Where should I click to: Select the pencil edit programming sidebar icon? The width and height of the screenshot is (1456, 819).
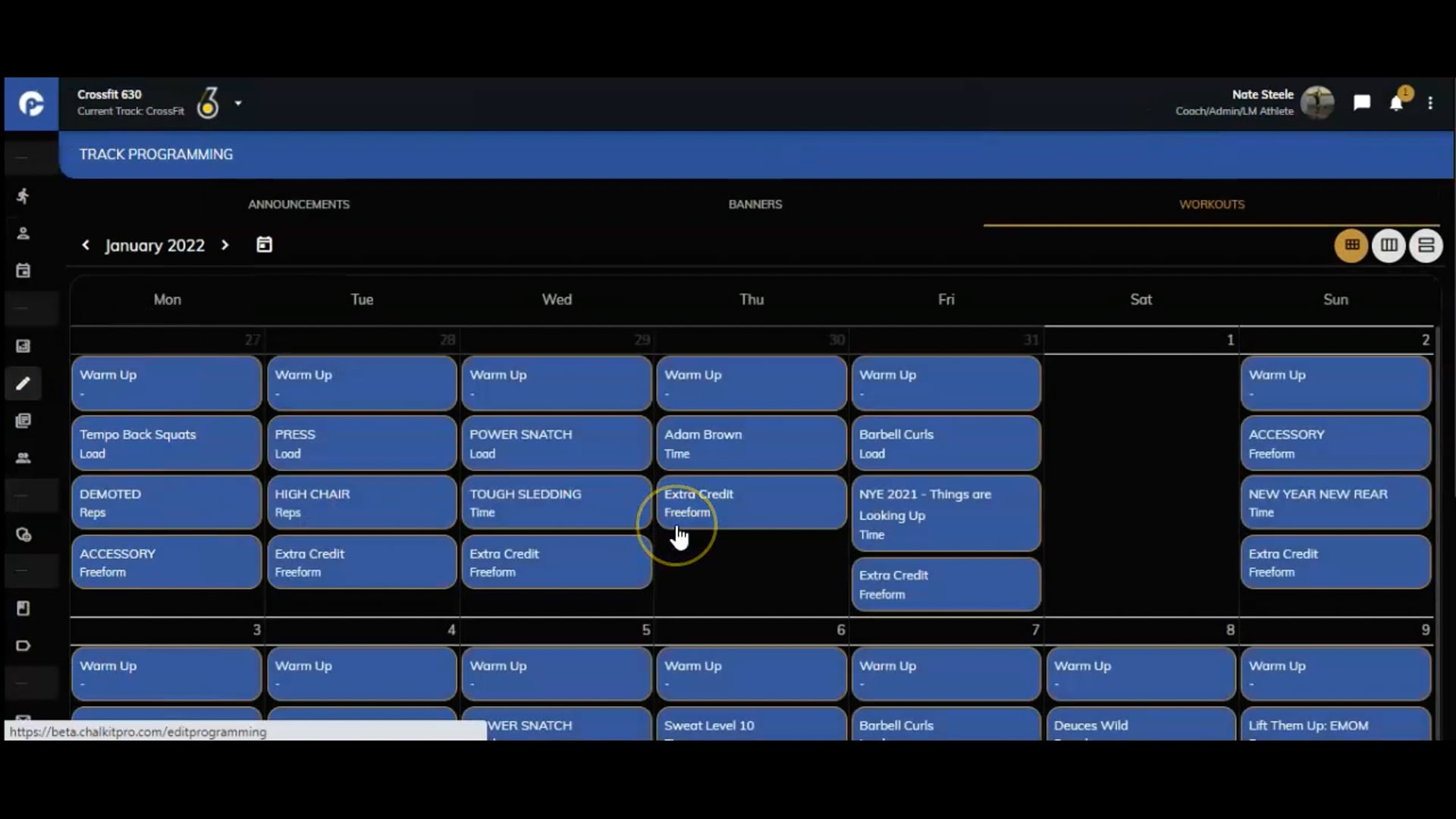(x=23, y=384)
